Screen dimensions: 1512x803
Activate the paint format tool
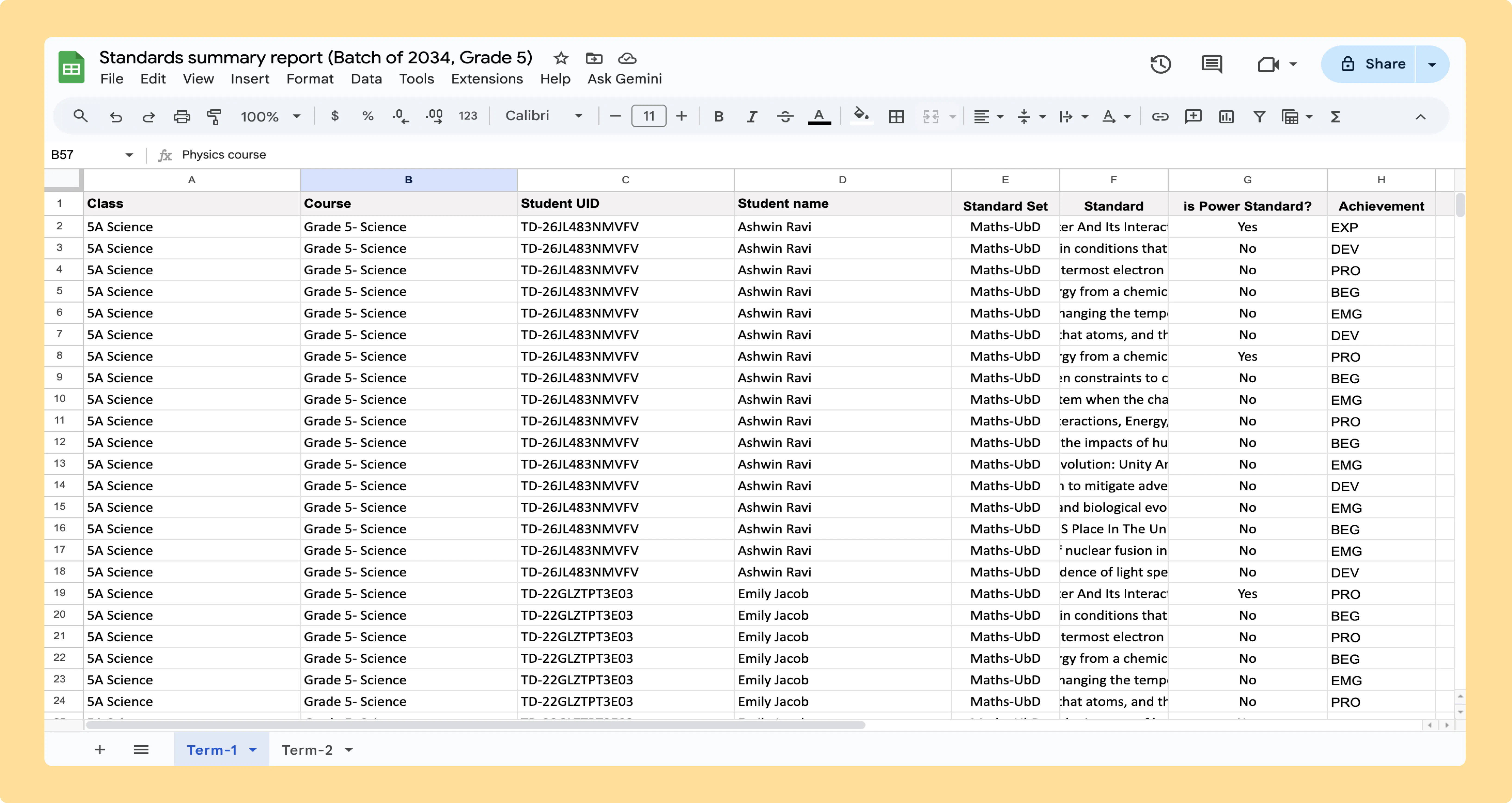214,116
